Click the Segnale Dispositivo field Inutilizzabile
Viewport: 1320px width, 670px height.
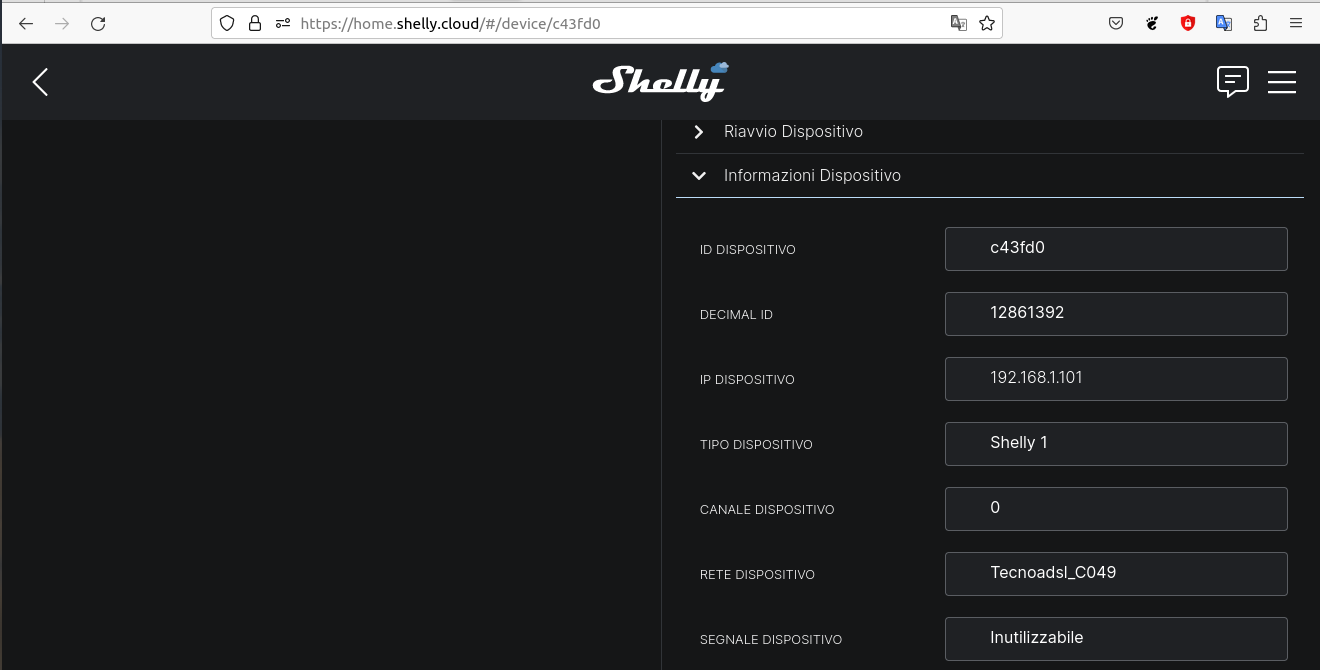(x=1116, y=639)
